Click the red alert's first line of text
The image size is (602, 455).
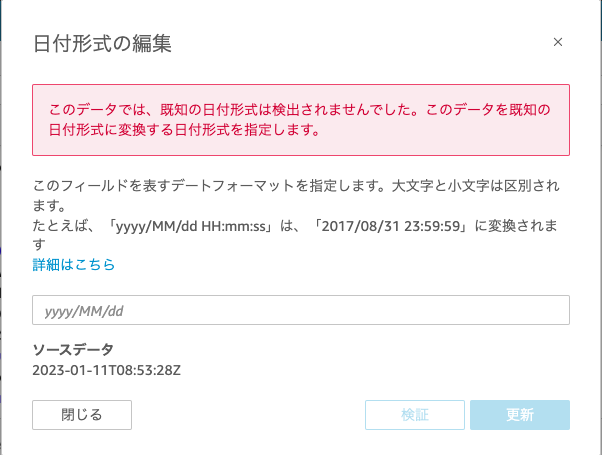click(300, 109)
